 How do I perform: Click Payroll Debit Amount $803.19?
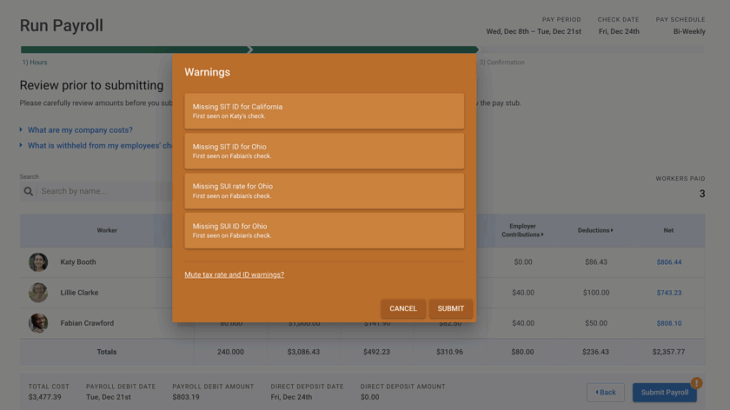[x=186, y=397]
